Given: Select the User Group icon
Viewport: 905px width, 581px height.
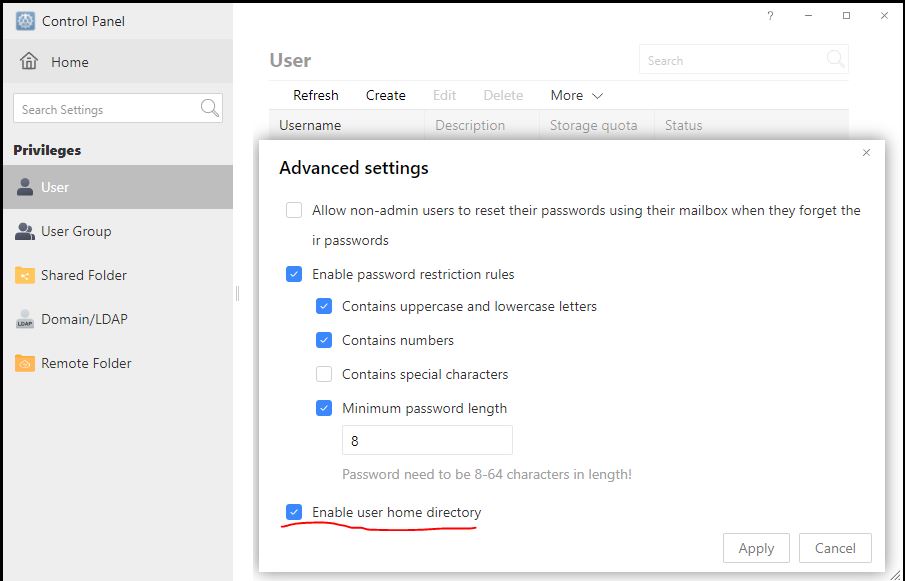Looking at the screenshot, I should 25,231.
